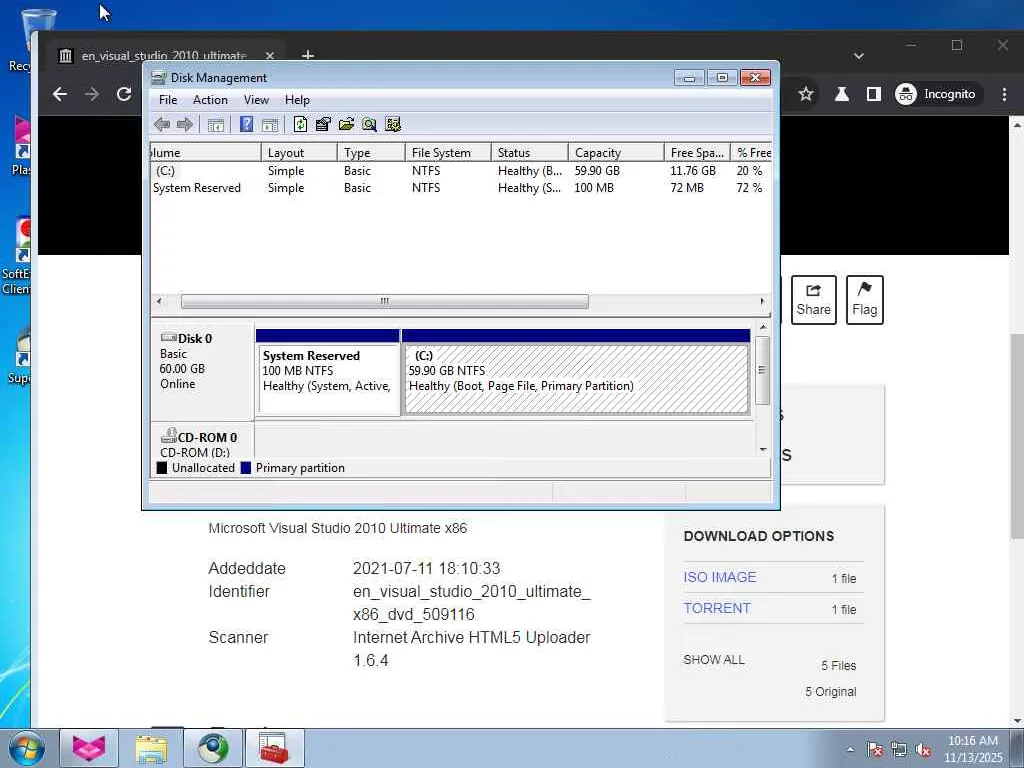Click down arrow of graphical view vertical scrollbar
This screenshot has height=768, width=1024.
(763, 449)
